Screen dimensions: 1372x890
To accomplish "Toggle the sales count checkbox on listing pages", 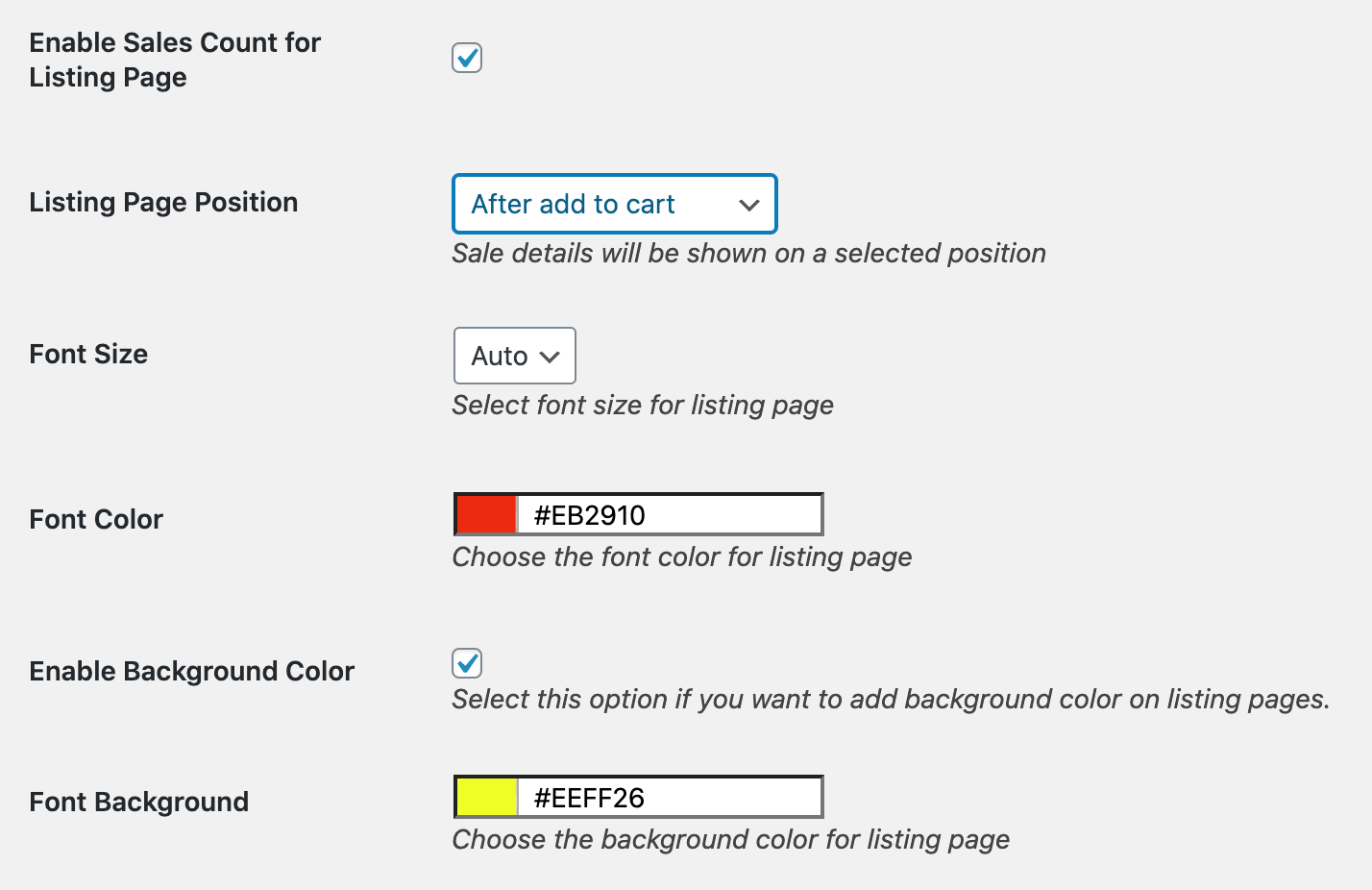I will [x=467, y=59].
